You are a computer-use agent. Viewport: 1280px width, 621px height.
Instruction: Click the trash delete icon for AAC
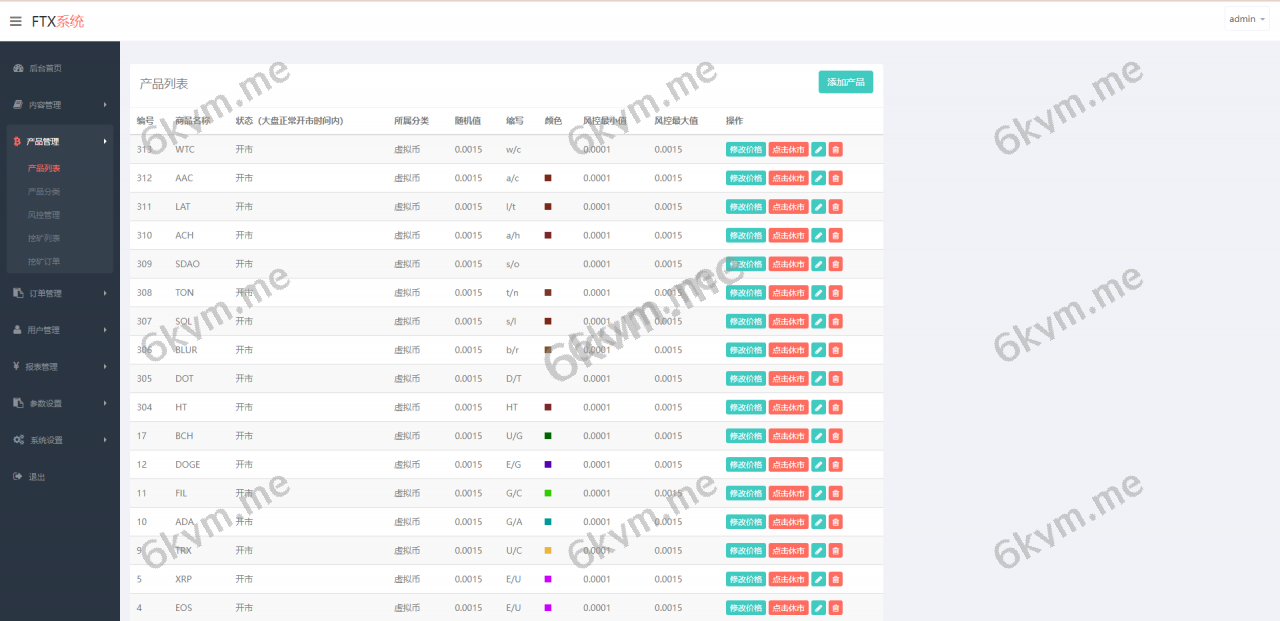click(x=836, y=178)
